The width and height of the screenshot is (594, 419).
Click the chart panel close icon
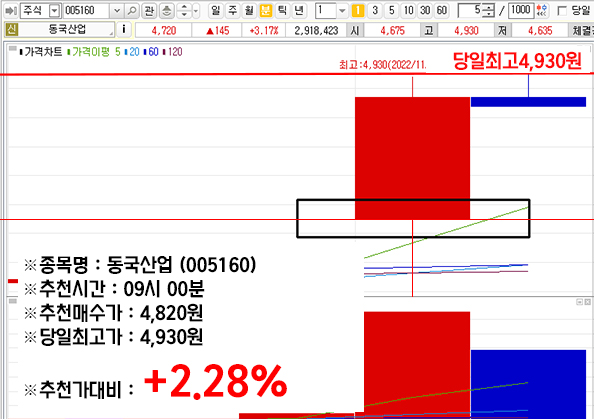coord(587,302)
